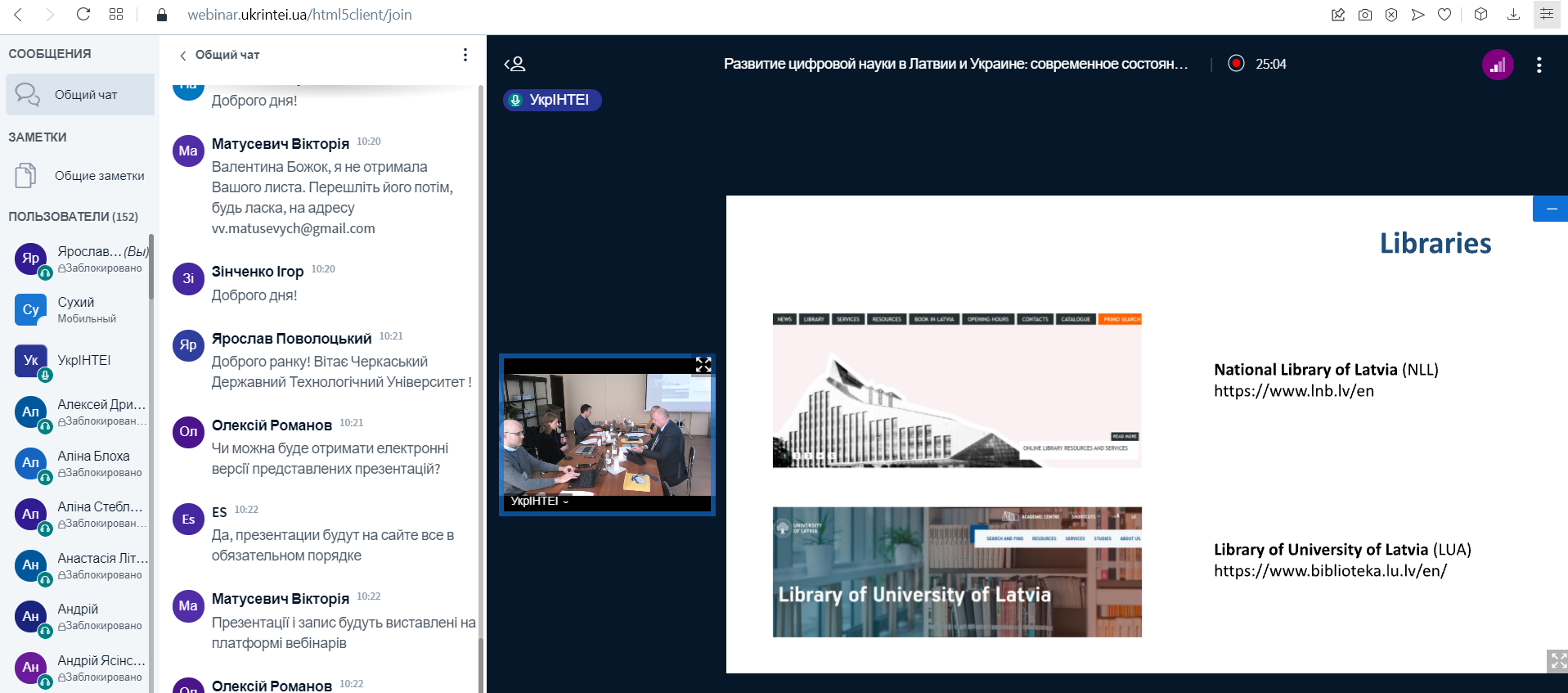Viewport: 1568px width, 693px height.
Task: Open Общие заметки shared notes
Action: click(x=80, y=176)
